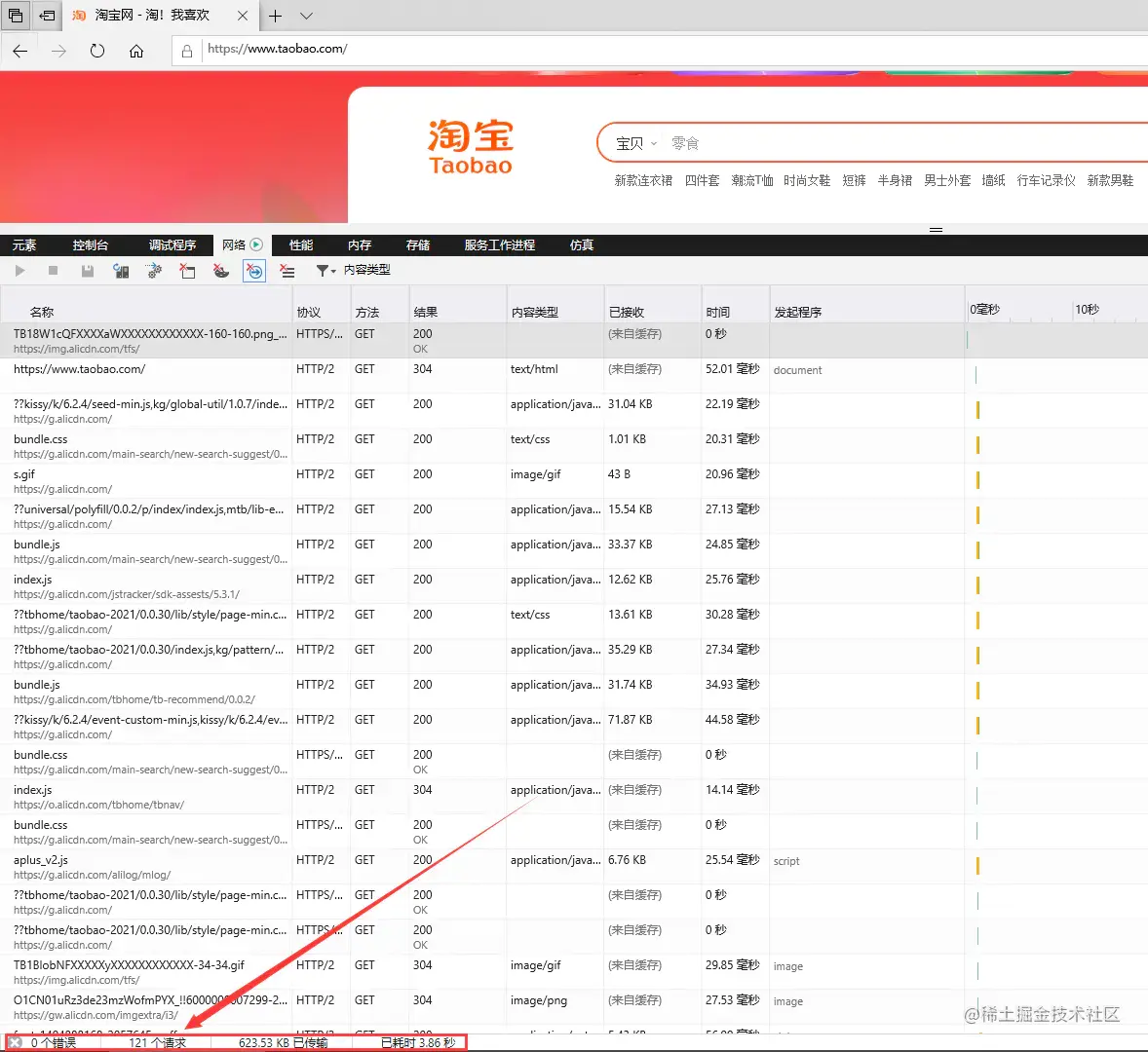Switch to the 性能 devtools tab
1148x1052 pixels.
(x=301, y=245)
